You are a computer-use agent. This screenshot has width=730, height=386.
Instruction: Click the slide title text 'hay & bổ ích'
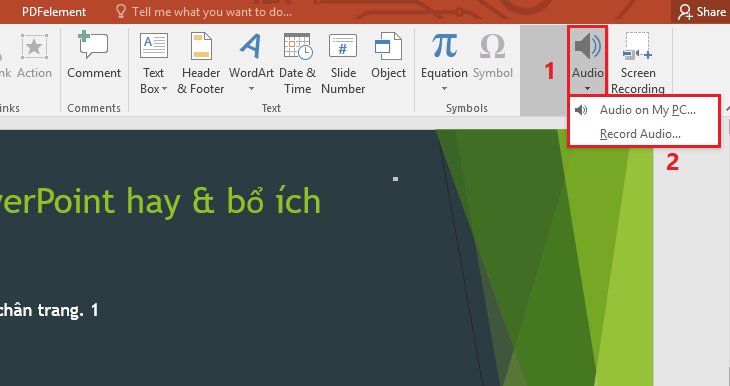pos(223,202)
